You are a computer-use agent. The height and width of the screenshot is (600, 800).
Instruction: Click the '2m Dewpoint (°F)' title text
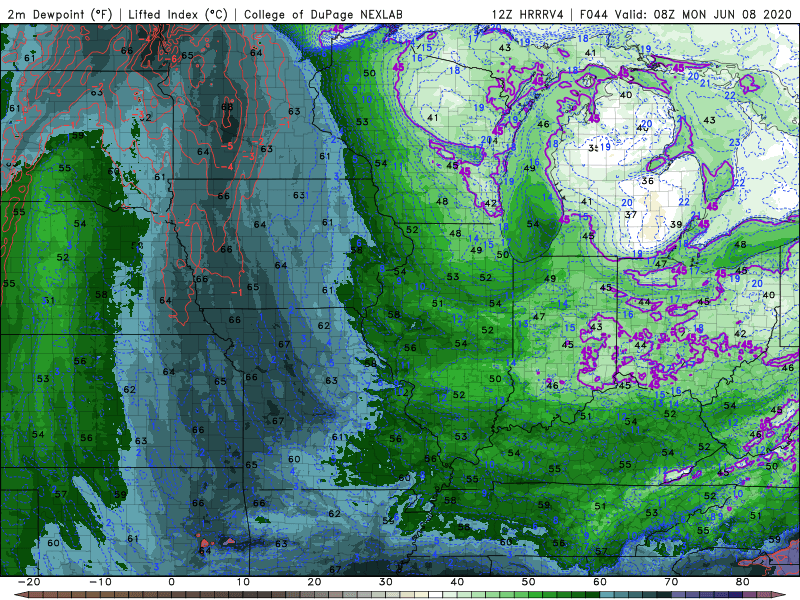pyautogui.click(x=60, y=15)
